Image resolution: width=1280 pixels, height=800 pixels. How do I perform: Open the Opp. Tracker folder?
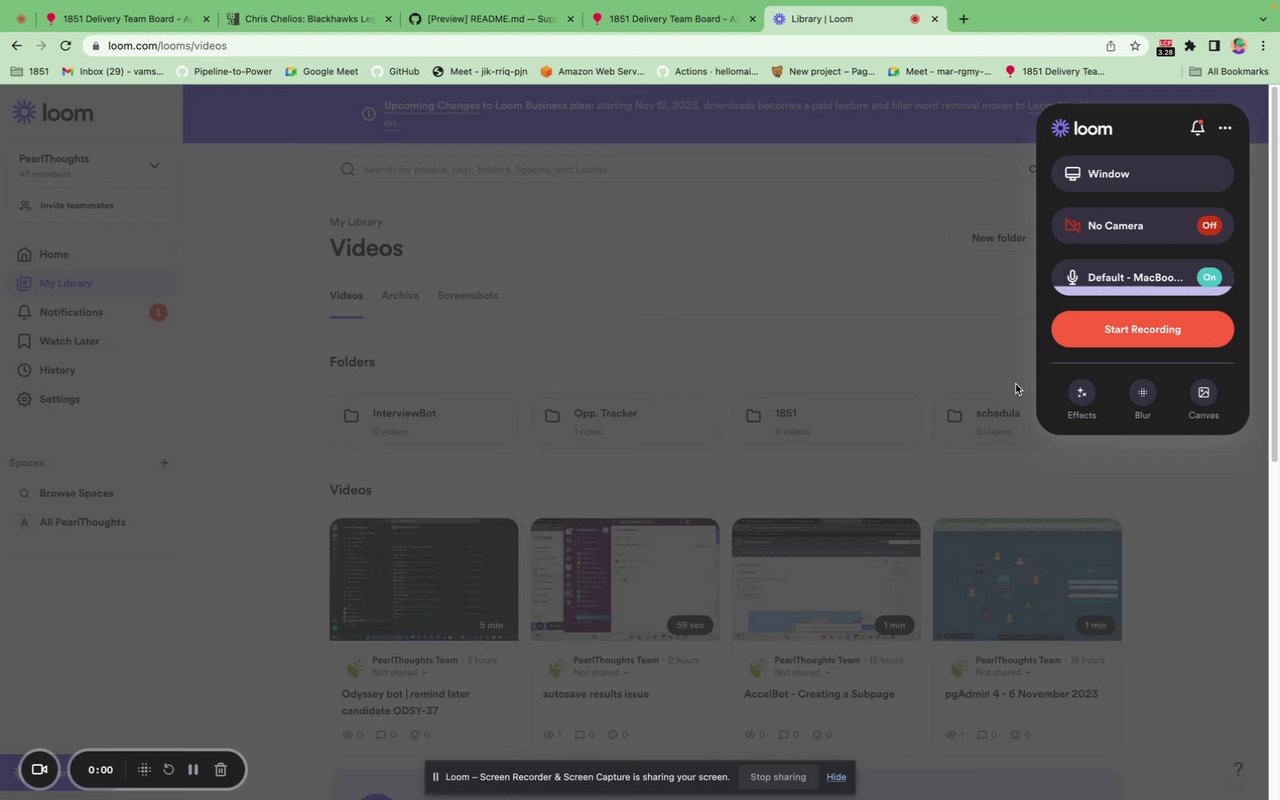625,421
